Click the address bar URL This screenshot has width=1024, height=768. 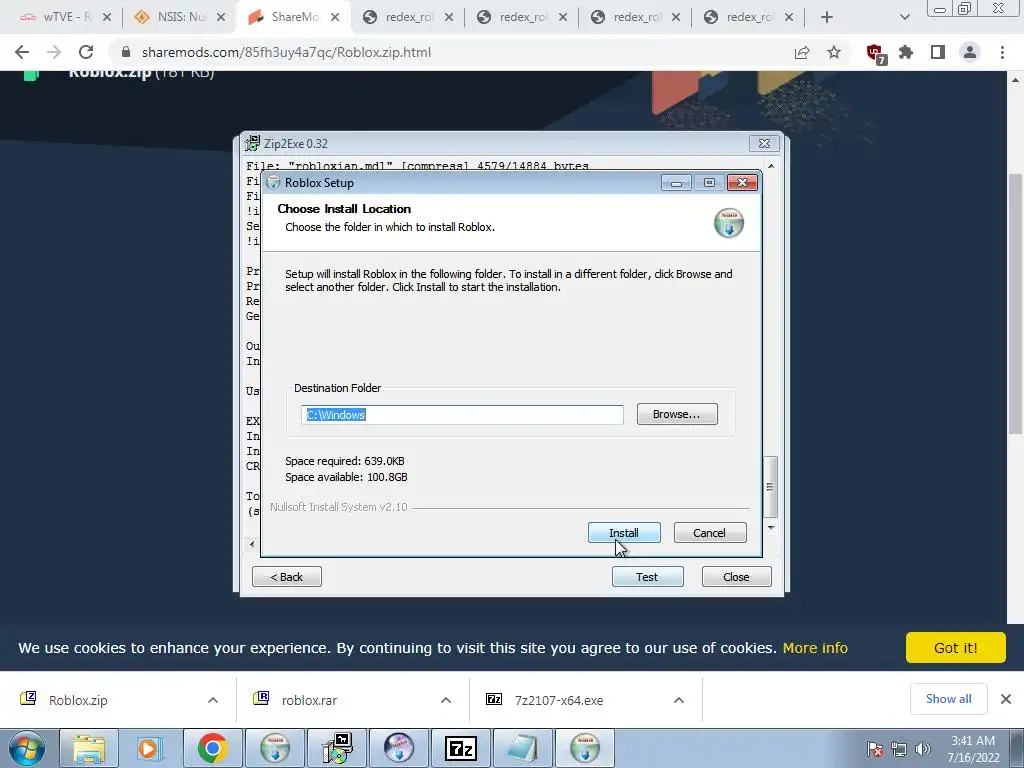(x=286, y=52)
